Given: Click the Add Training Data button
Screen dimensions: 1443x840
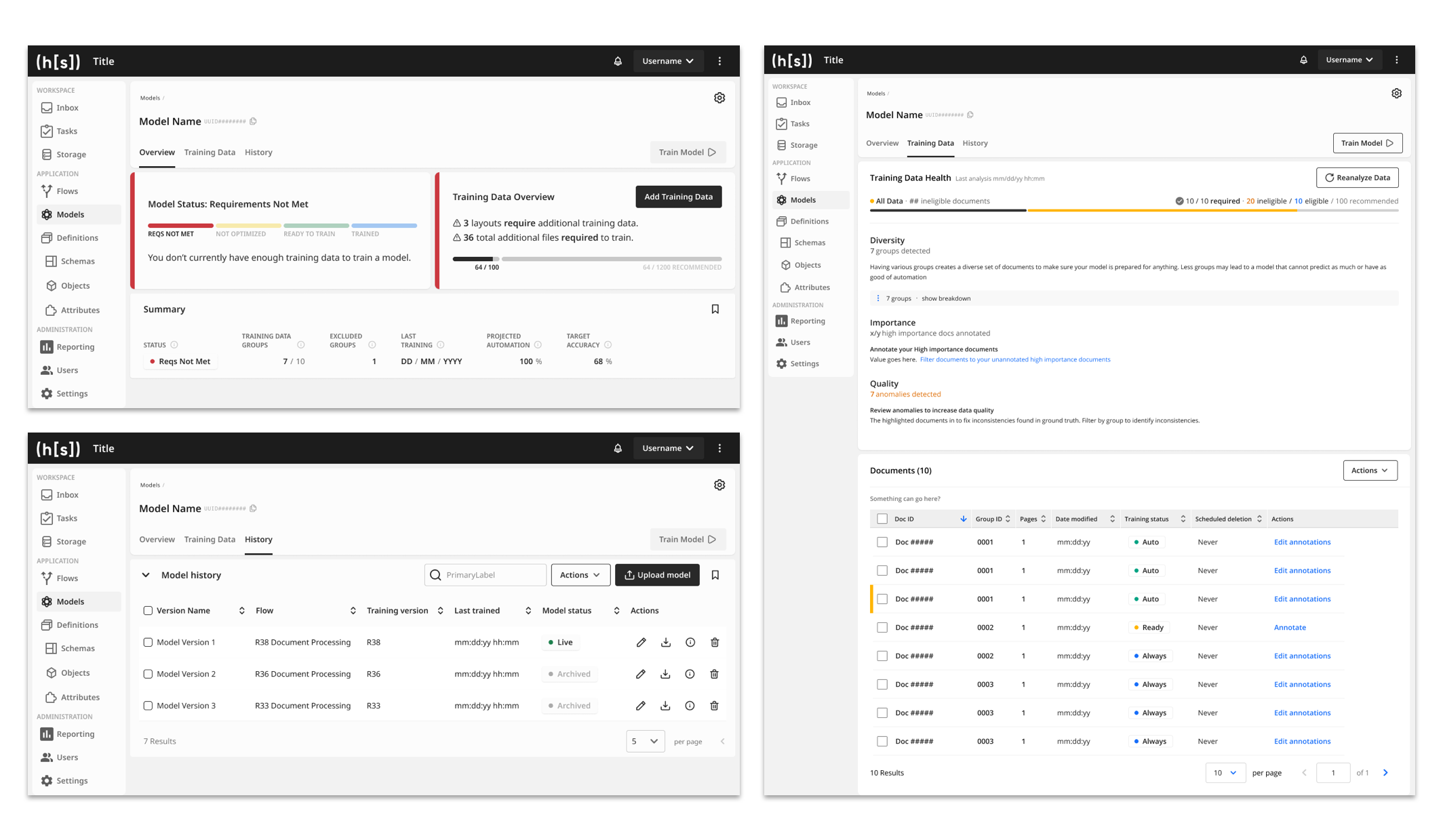Looking at the screenshot, I should [x=678, y=197].
